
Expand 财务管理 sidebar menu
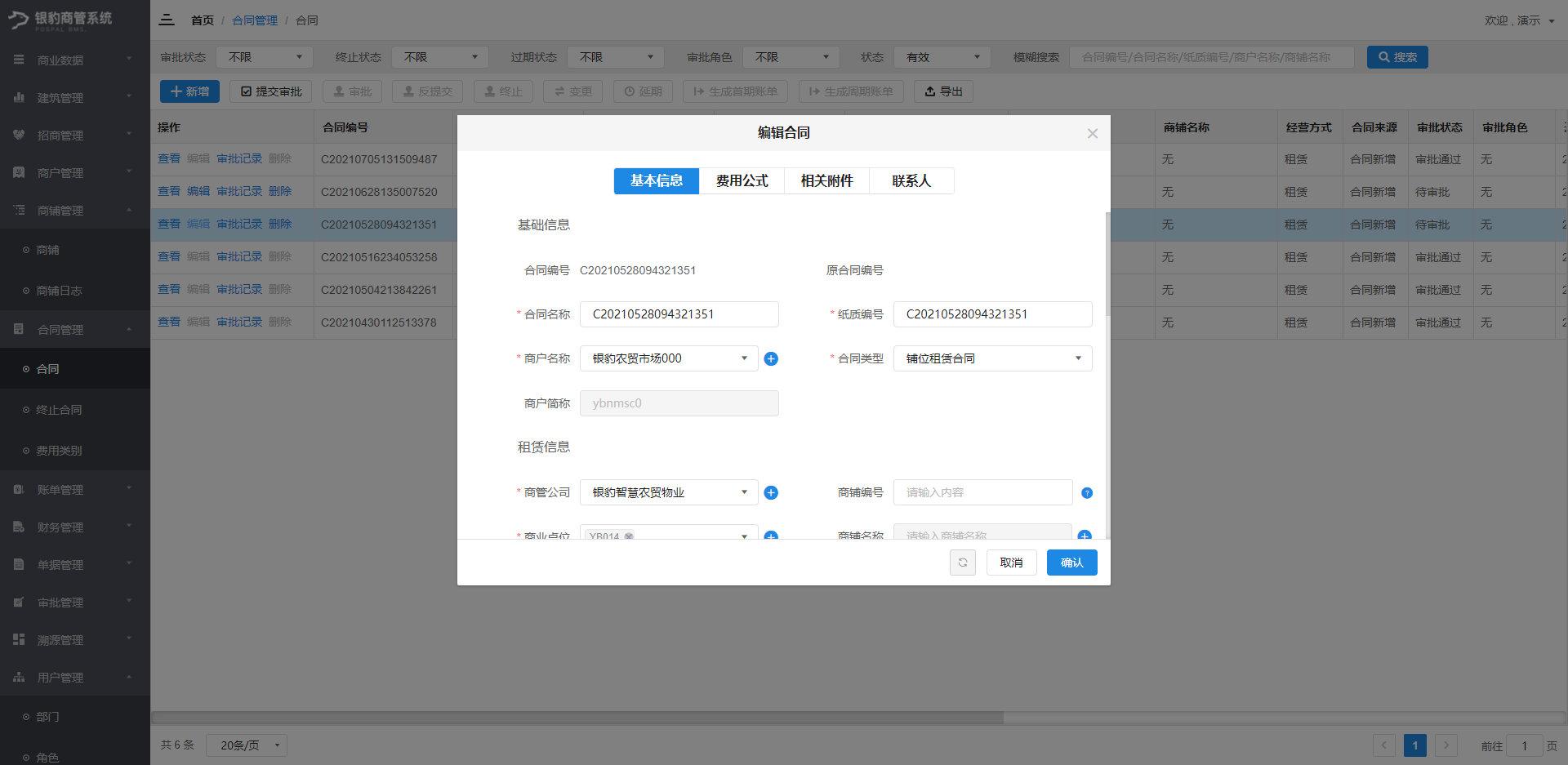[75, 527]
